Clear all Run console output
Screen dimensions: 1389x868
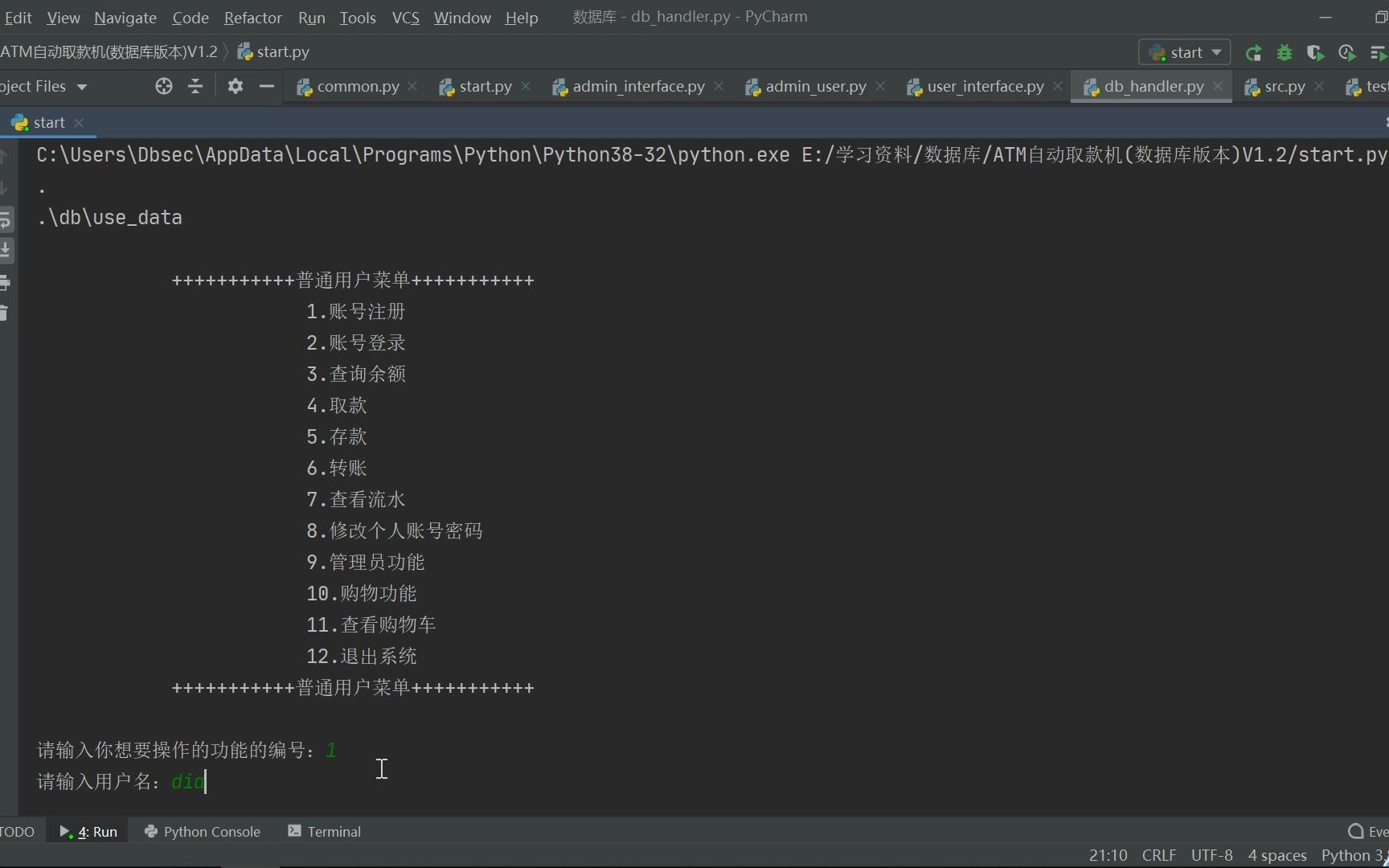point(5,313)
